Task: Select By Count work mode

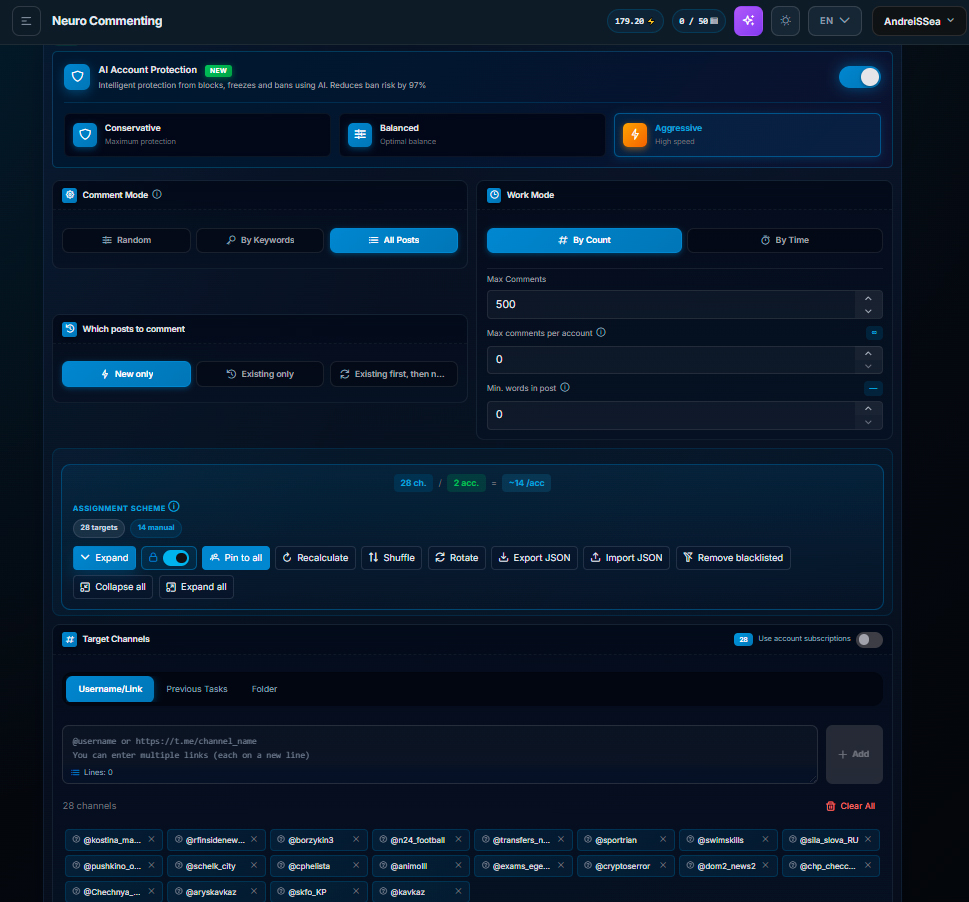Action: pos(584,240)
